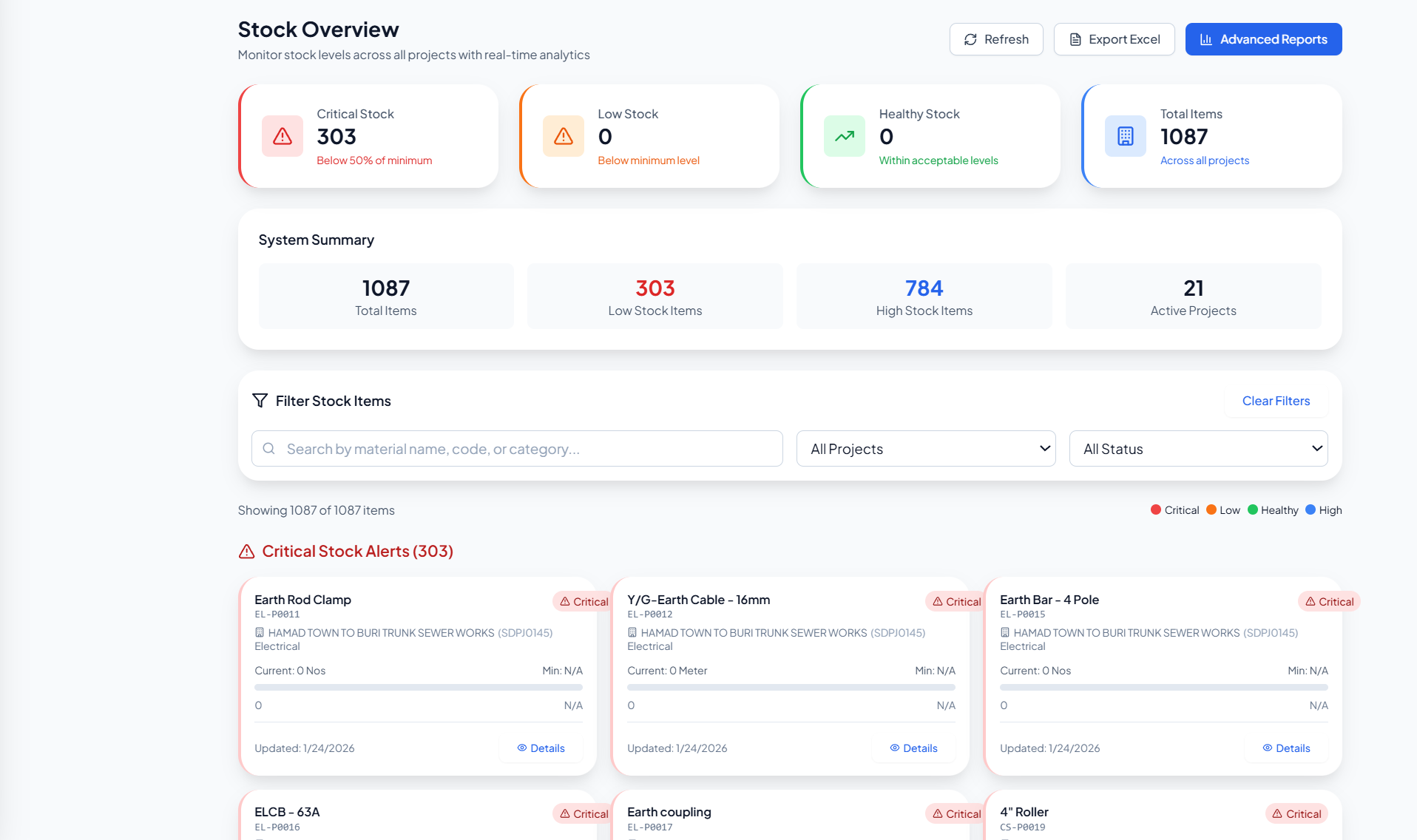Open the All Status dropdown
This screenshot has height=840, width=1417.
pos(1198,449)
